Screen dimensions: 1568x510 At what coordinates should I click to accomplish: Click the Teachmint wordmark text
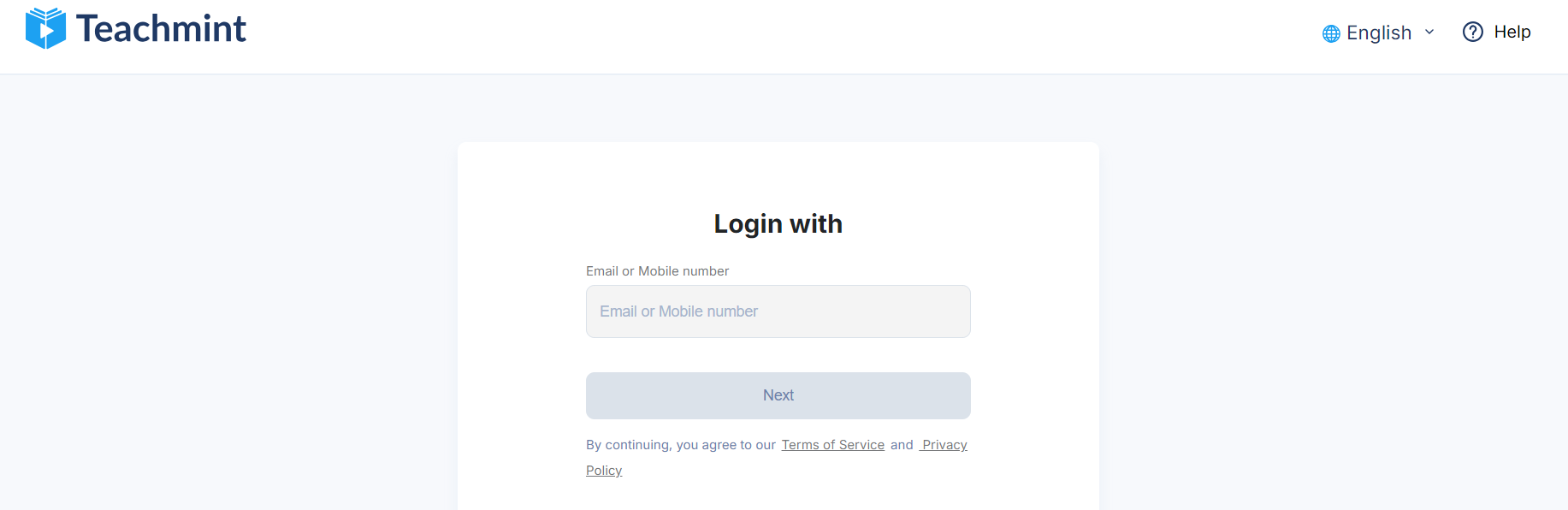(161, 29)
